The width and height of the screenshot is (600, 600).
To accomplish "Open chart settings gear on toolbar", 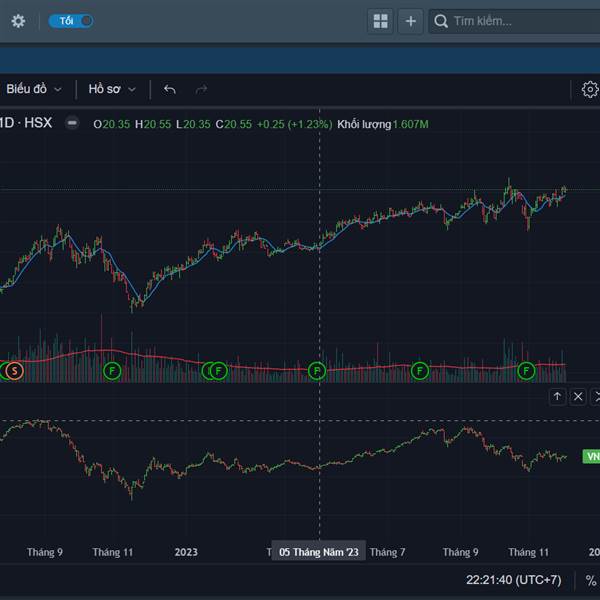I will click(590, 90).
